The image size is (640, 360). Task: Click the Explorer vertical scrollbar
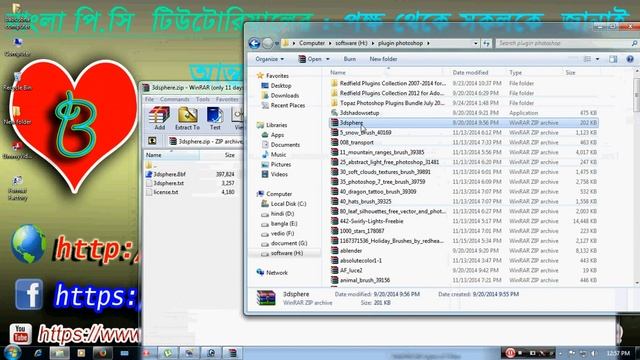click(637, 176)
